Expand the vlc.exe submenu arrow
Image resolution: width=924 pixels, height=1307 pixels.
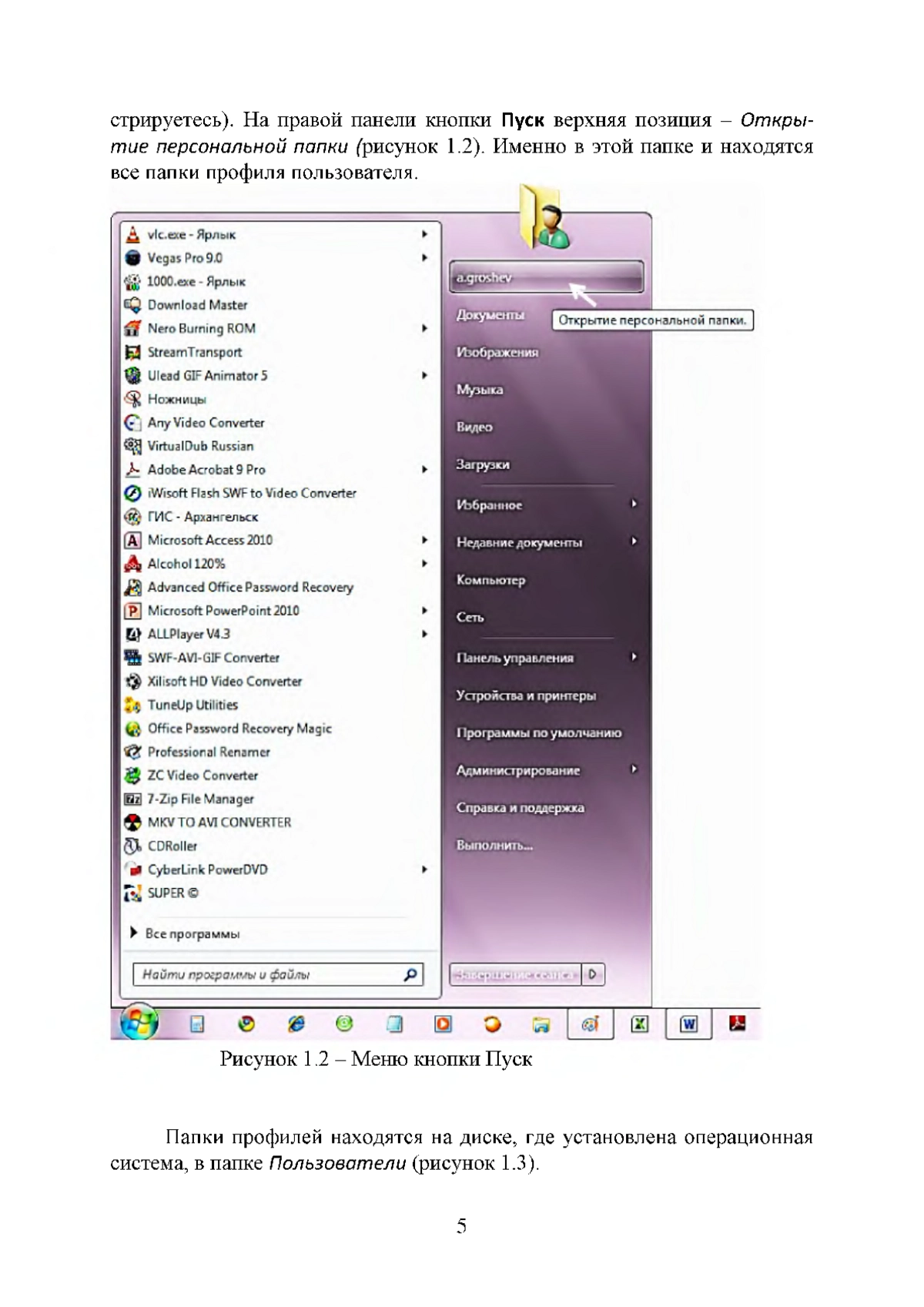point(424,234)
